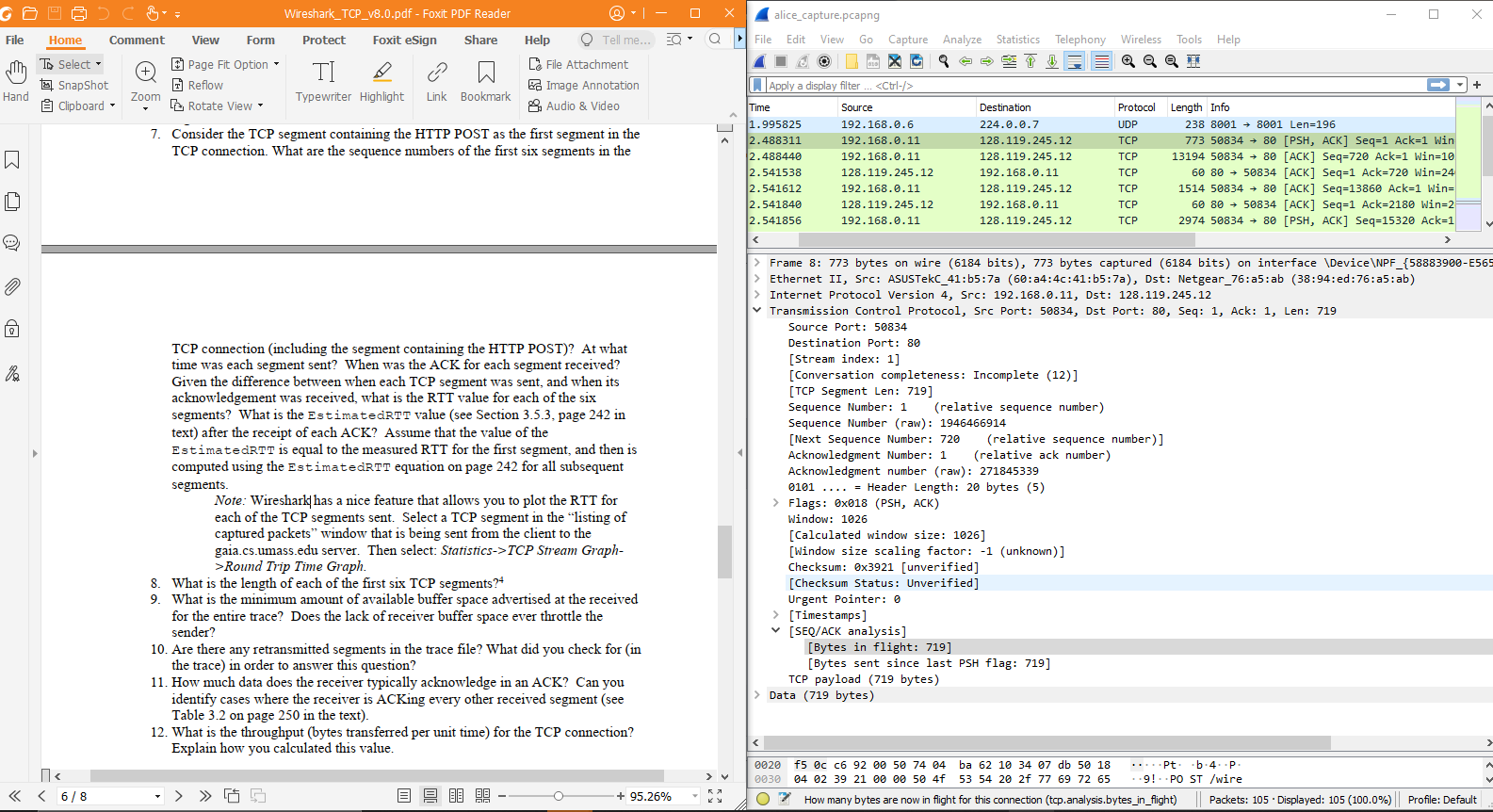Print the PDF from Foxit quick toolbar

(79, 13)
